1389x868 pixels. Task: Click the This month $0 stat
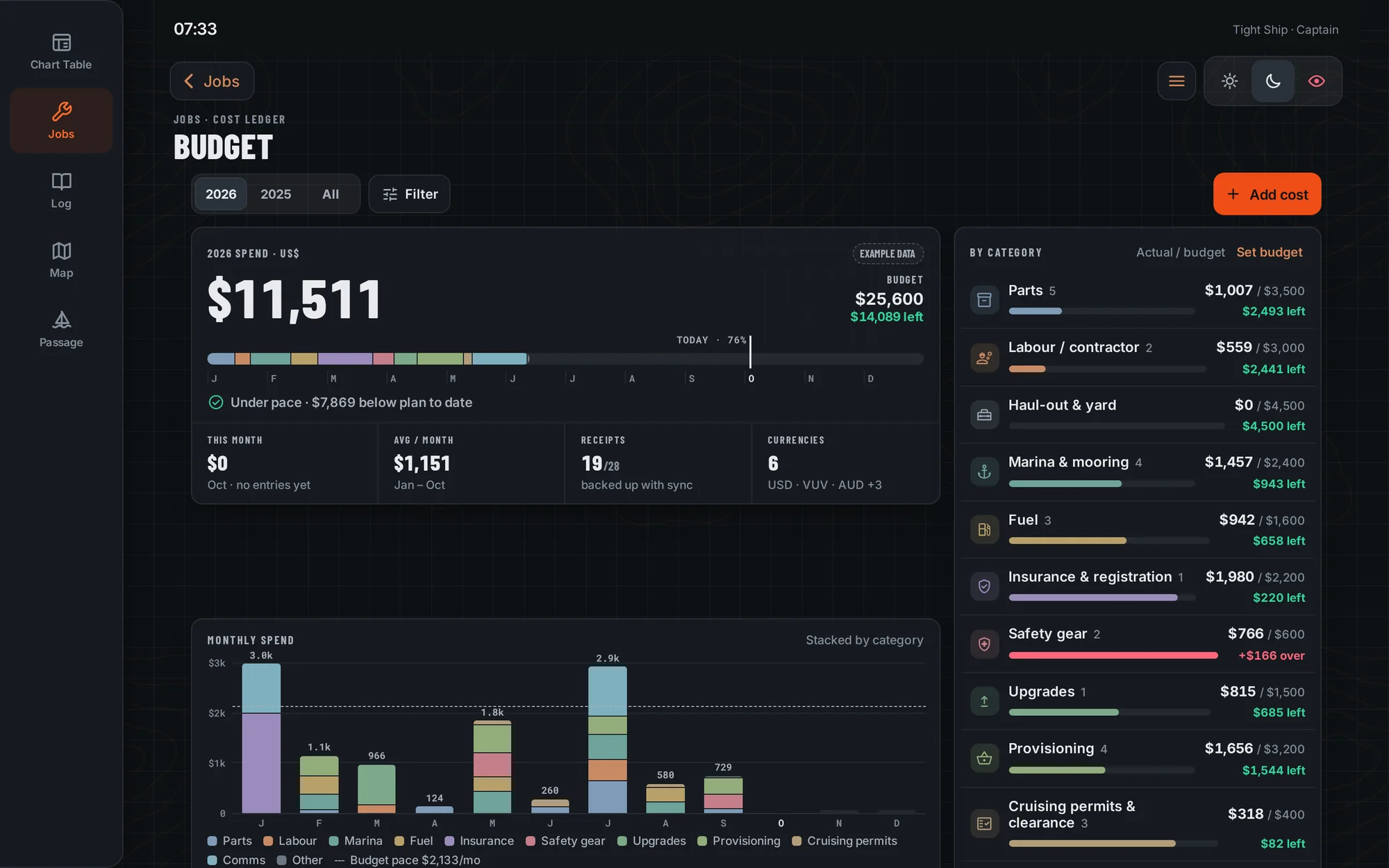pyautogui.click(x=285, y=463)
